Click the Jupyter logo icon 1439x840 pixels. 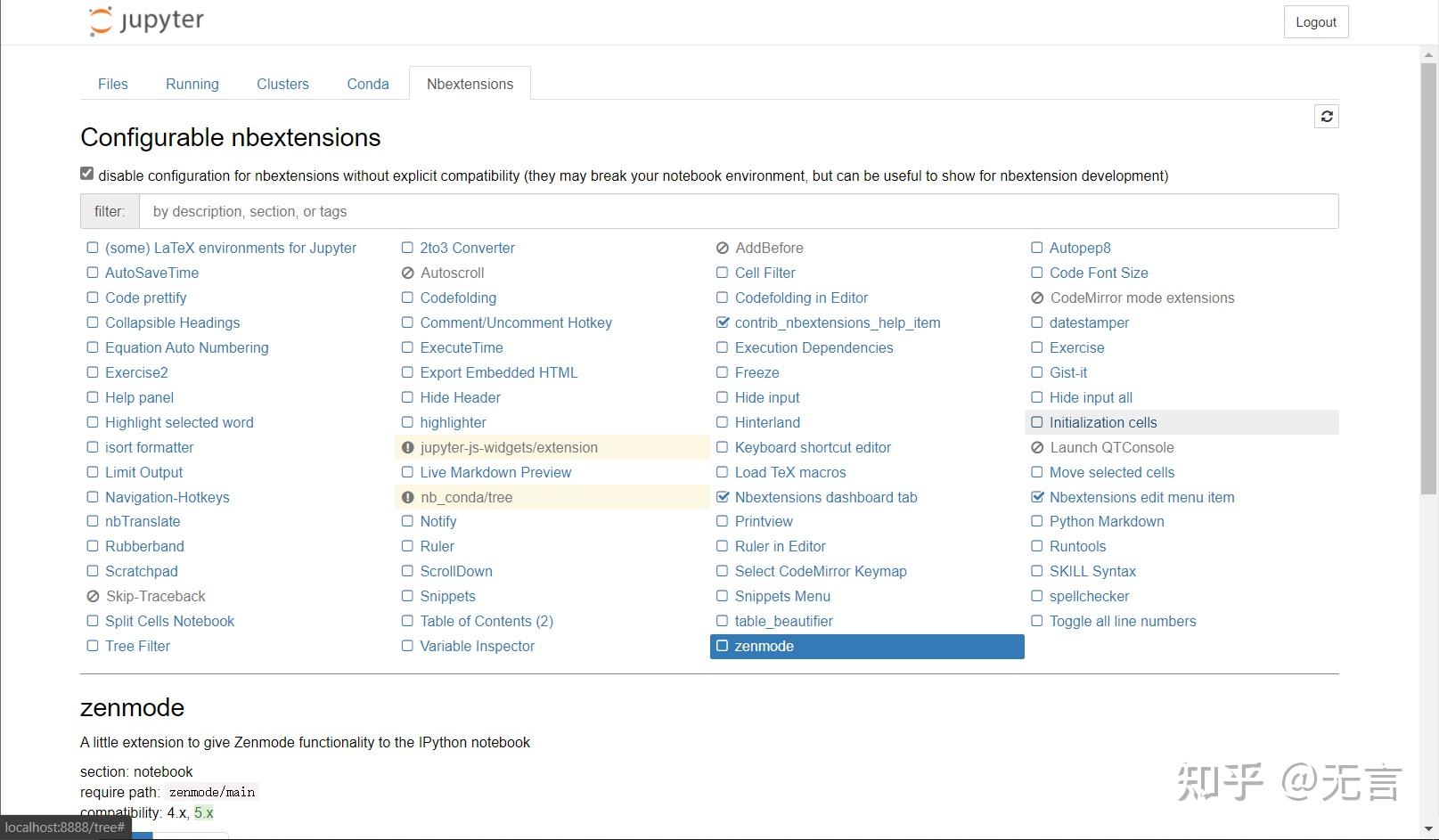(x=101, y=21)
